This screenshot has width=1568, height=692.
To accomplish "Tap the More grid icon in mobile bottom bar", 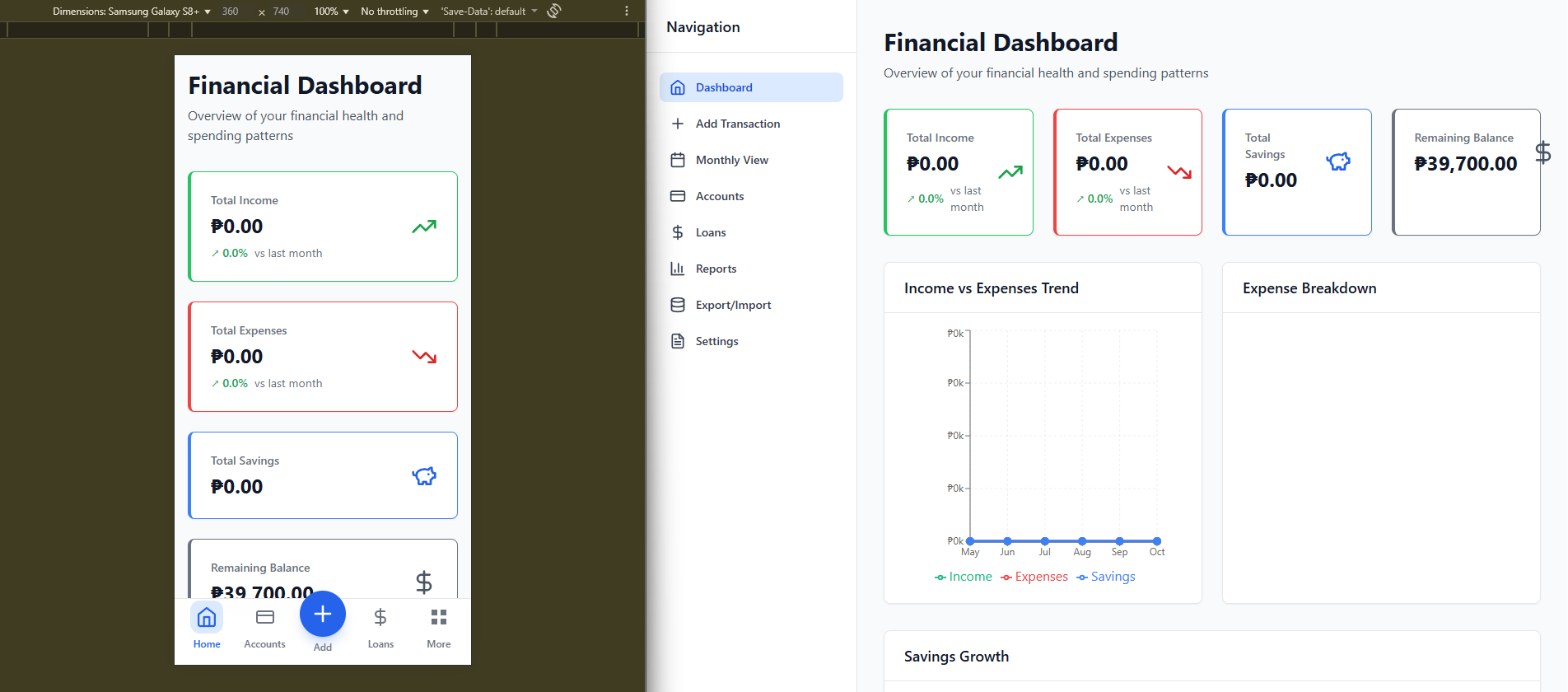I will pos(438,617).
